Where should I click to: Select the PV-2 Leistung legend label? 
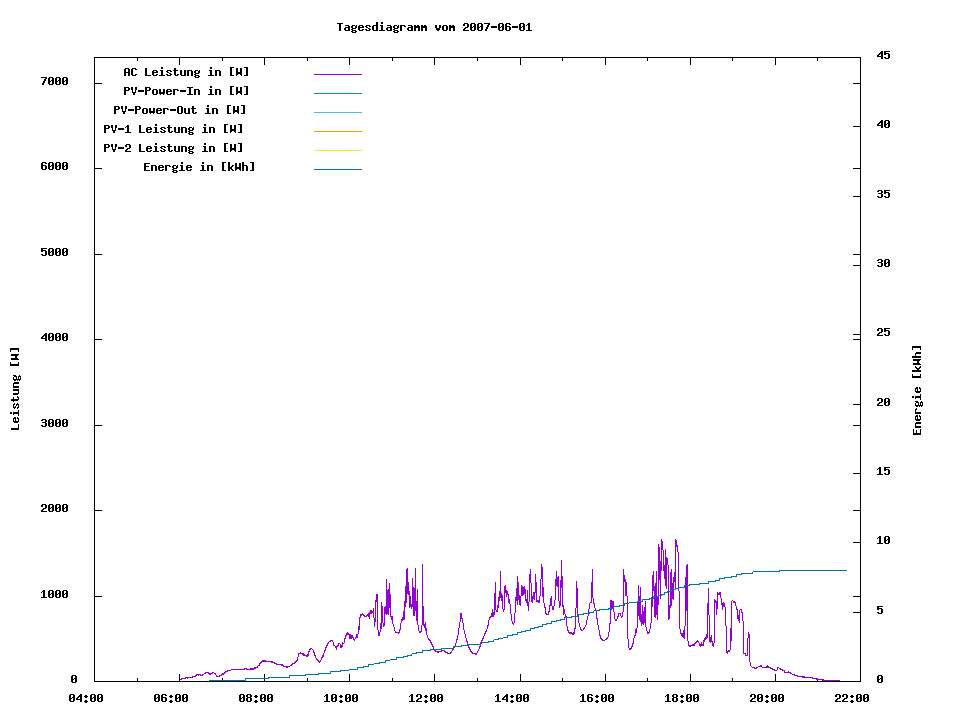point(173,148)
